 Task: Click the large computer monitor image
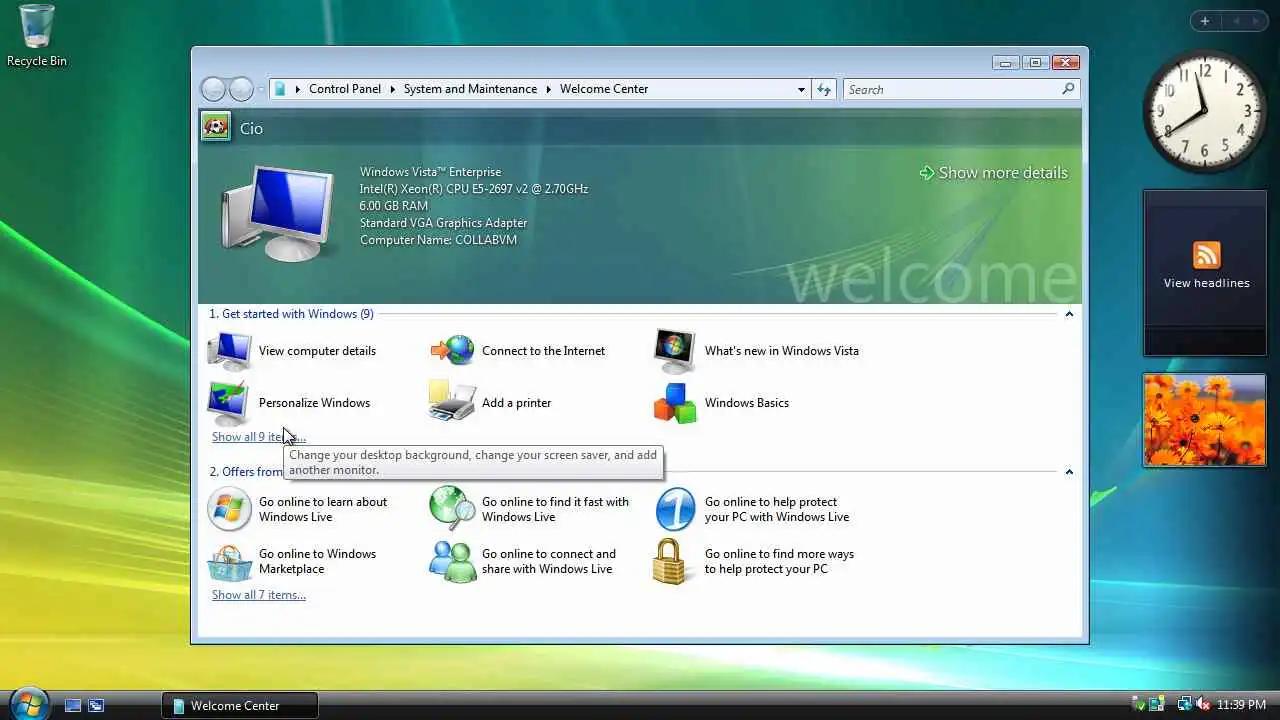[277, 214]
